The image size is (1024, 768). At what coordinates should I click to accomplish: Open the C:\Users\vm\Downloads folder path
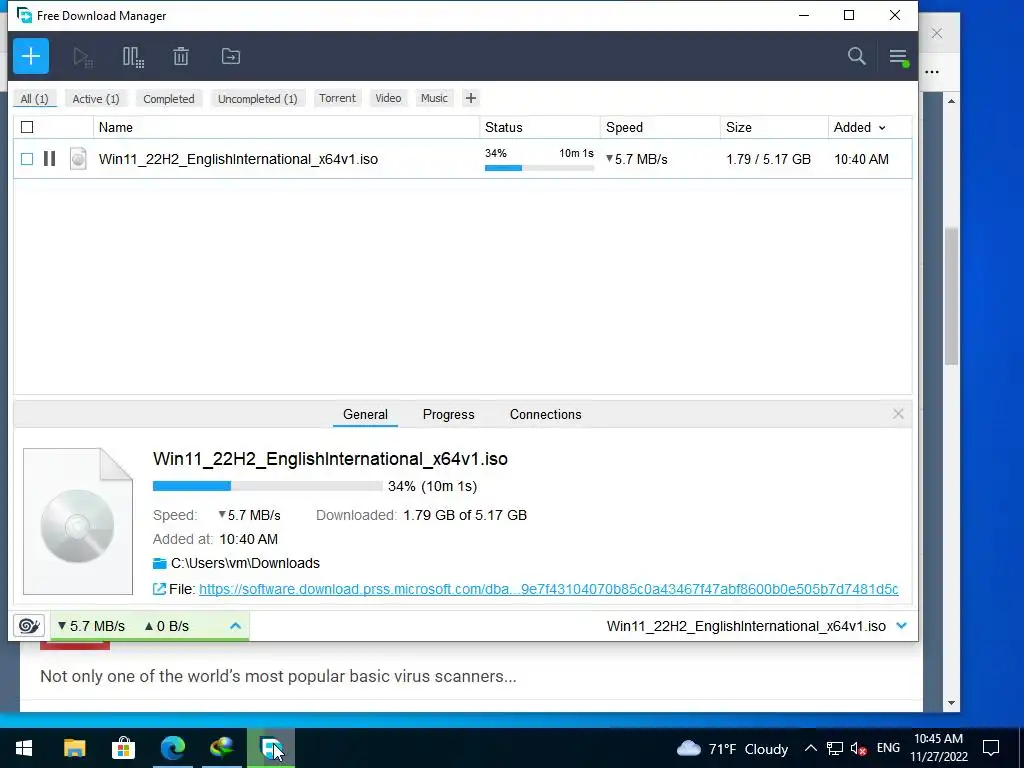245,563
